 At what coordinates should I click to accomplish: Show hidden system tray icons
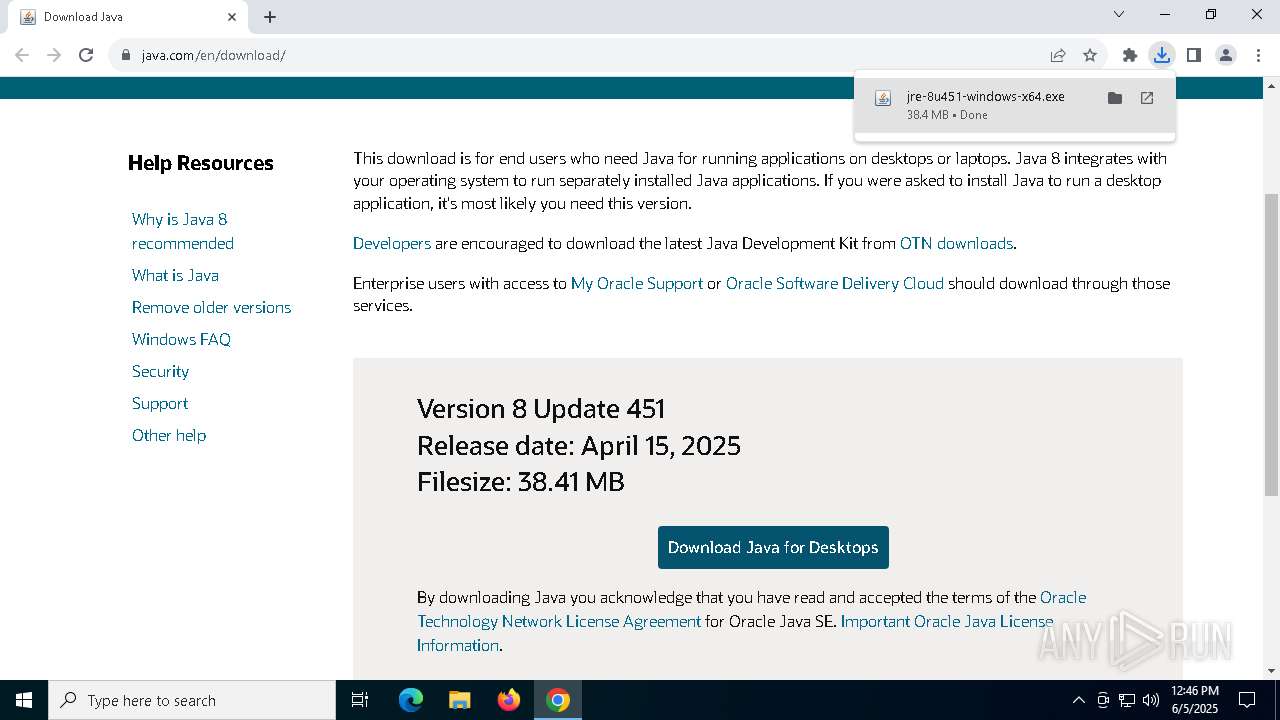tap(1078, 700)
